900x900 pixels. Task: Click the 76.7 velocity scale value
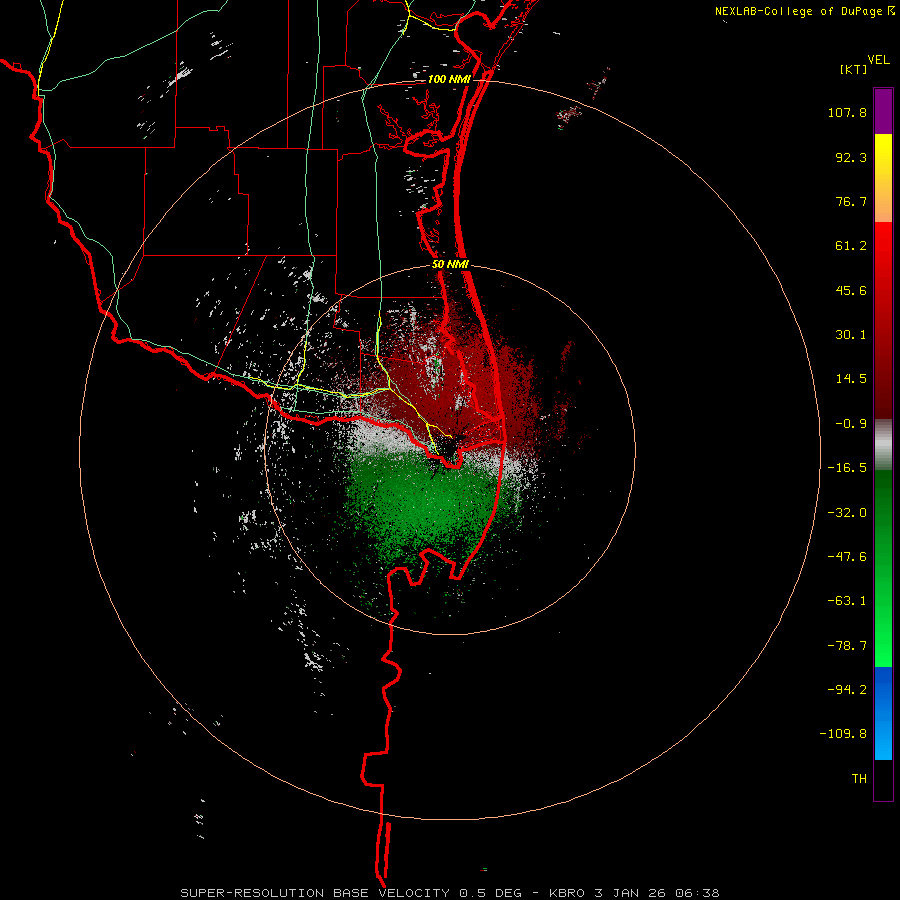point(851,201)
